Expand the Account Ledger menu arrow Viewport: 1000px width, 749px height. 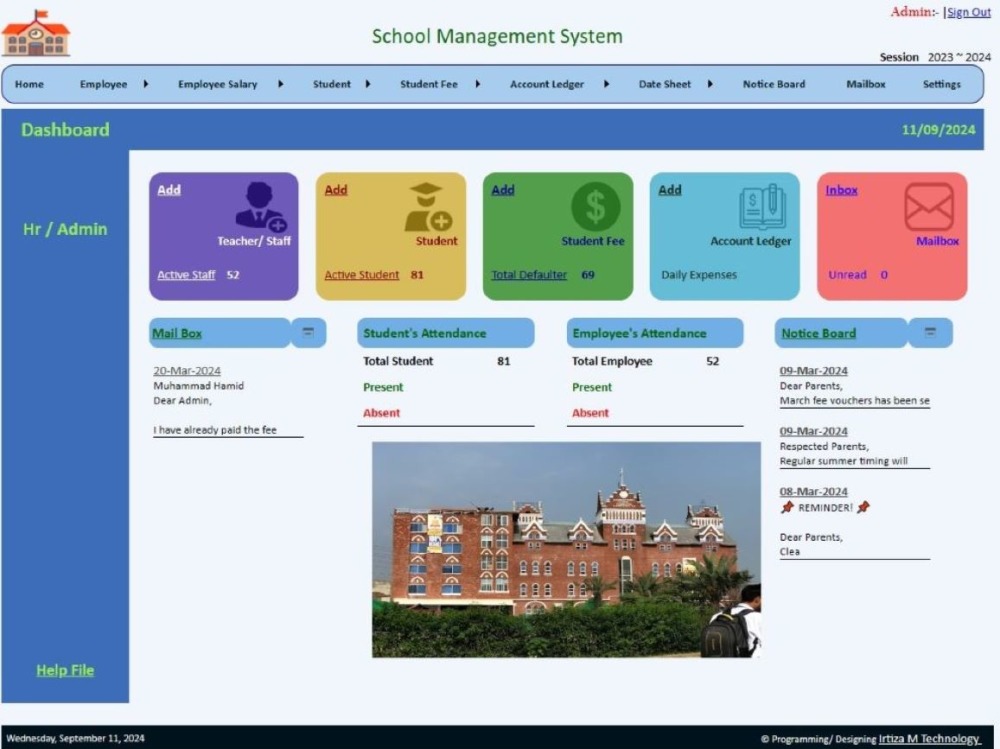(606, 84)
